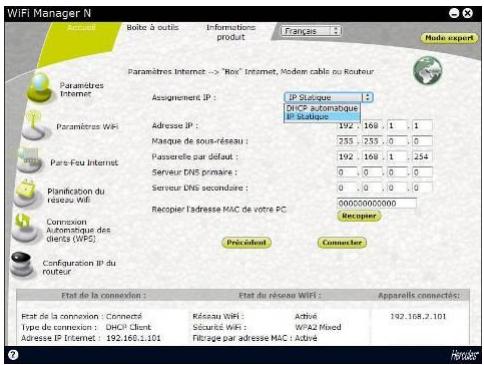Viewport: 484px width, 365px height.
Task: Click first Serveur DNS secondaire octet field
Action: pos(347,188)
